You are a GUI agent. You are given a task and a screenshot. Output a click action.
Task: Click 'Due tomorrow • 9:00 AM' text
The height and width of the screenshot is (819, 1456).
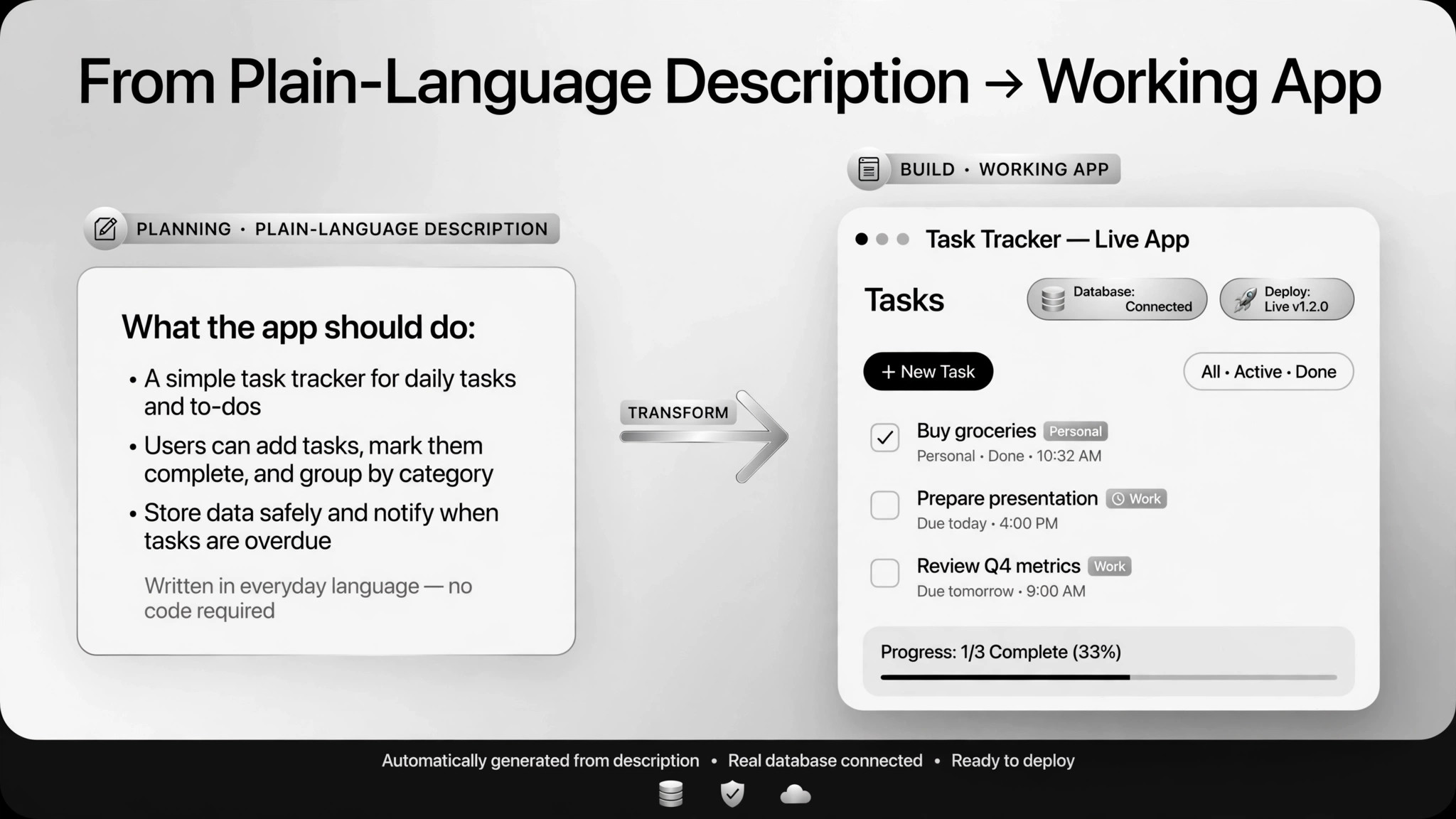click(1000, 591)
